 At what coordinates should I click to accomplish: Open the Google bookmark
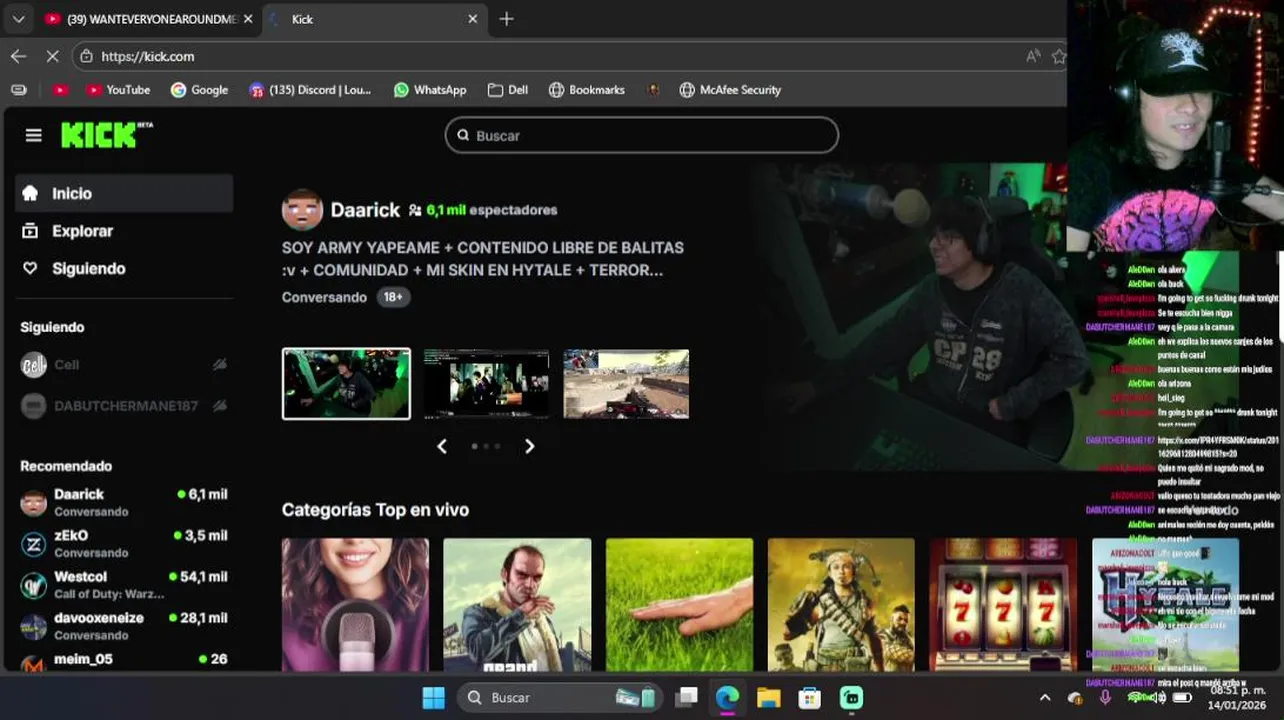(199, 90)
